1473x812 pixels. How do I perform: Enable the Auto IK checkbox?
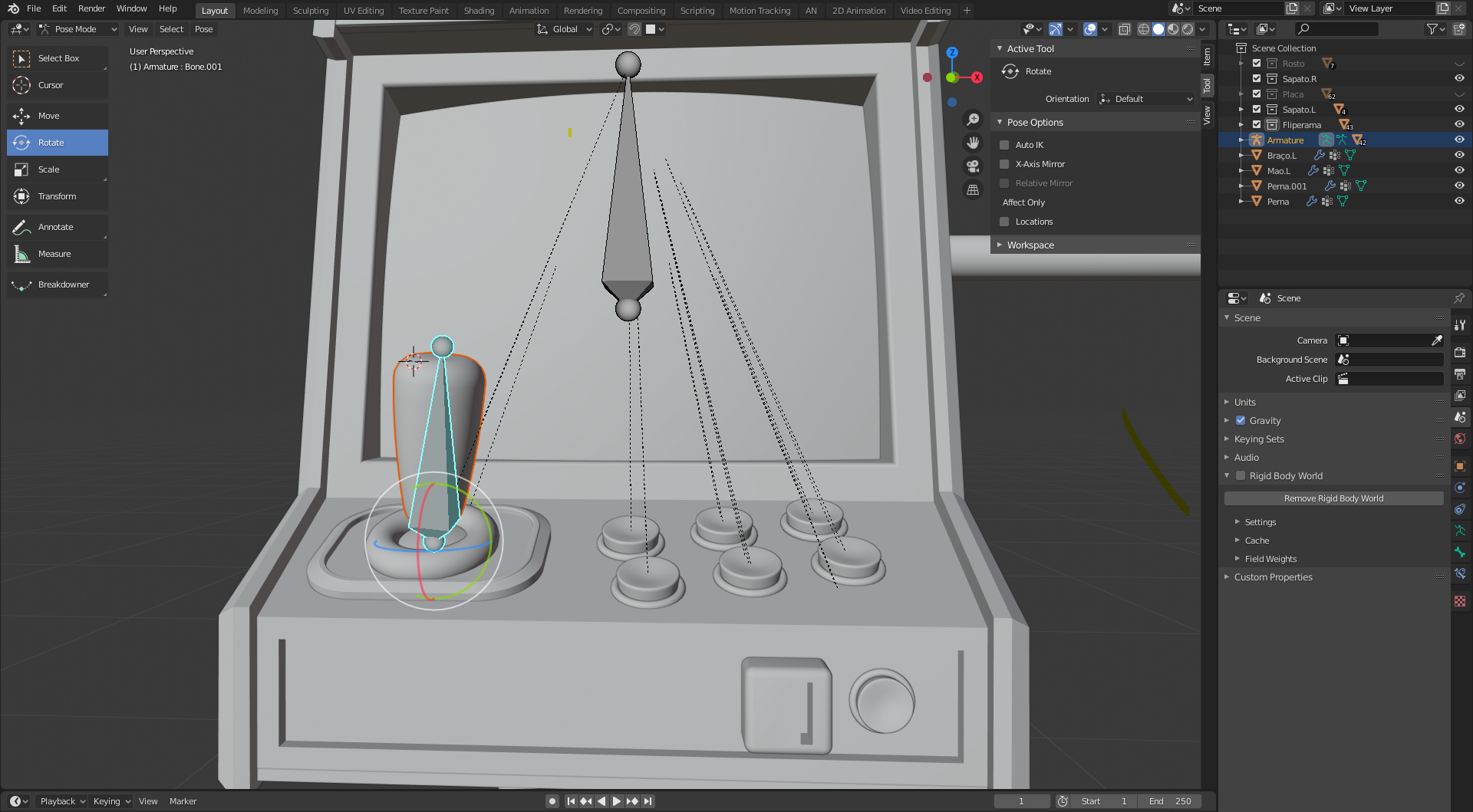click(x=1004, y=145)
